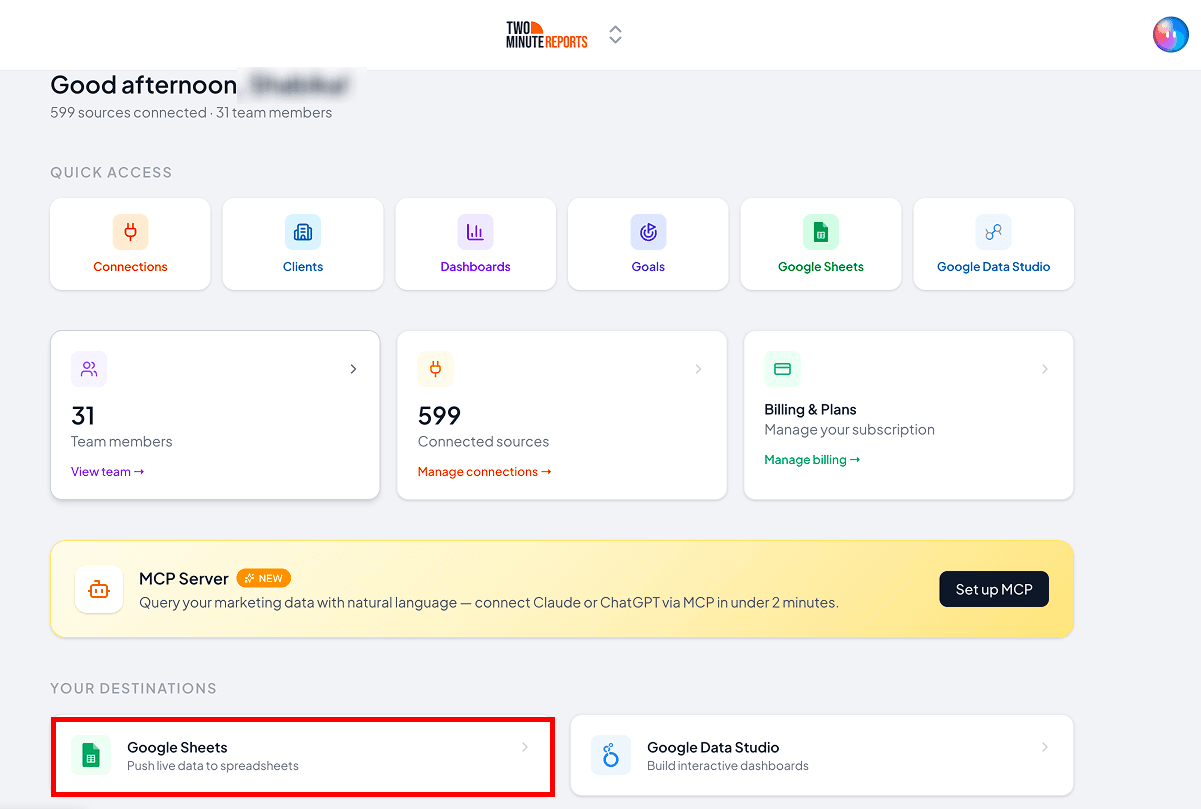This screenshot has height=809, width=1201.
Task: Click 'Manage your subscription' text
Action: click(850, 430)
